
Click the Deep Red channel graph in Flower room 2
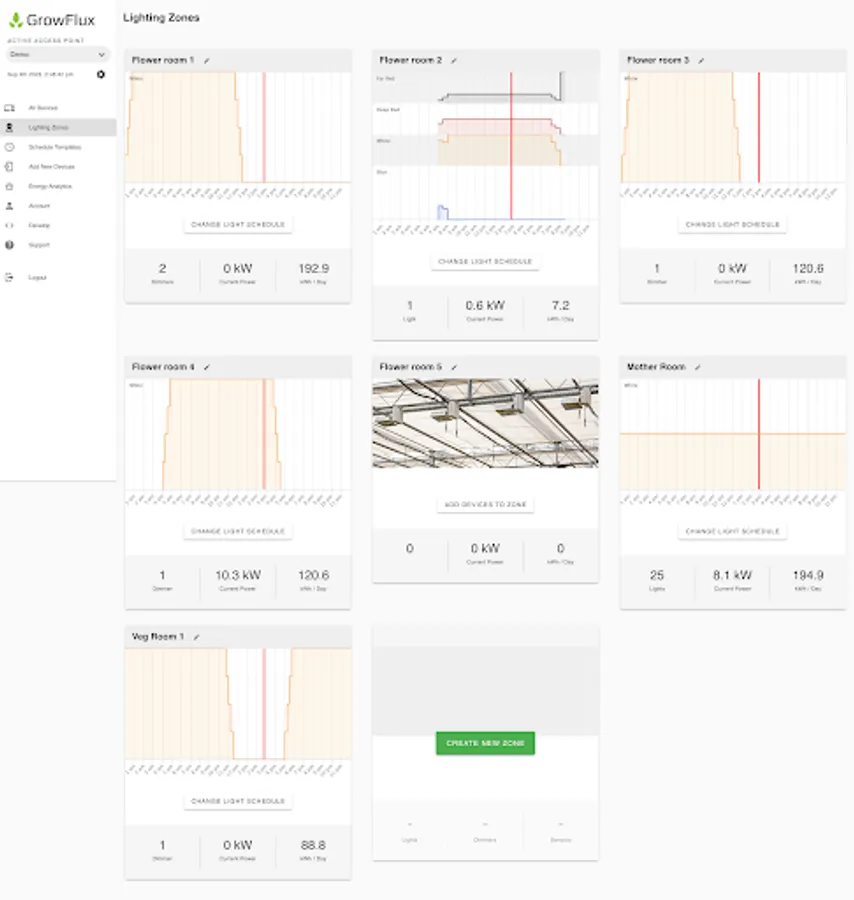485,119
